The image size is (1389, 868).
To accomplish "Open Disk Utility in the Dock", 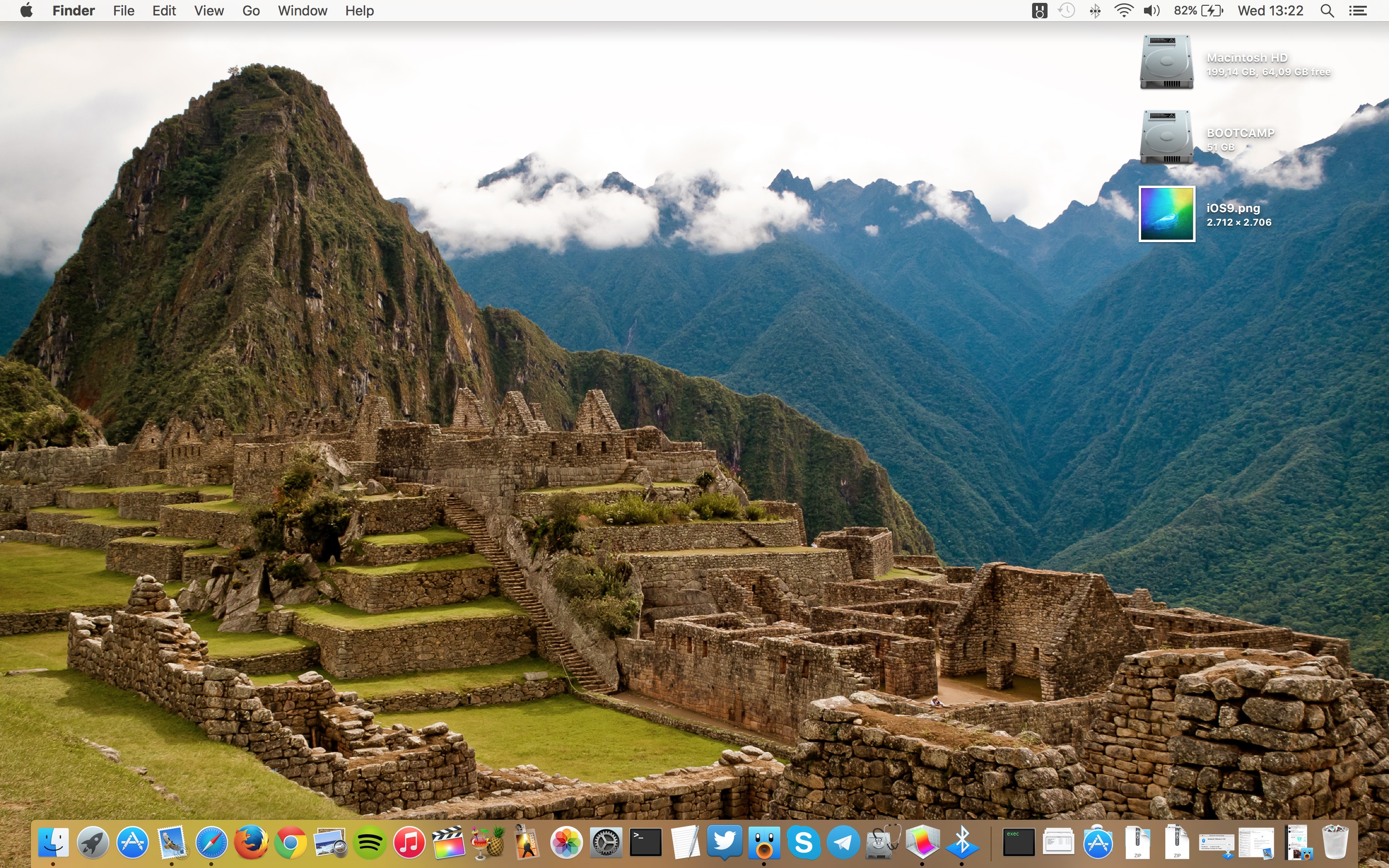I will click(883, 842).
